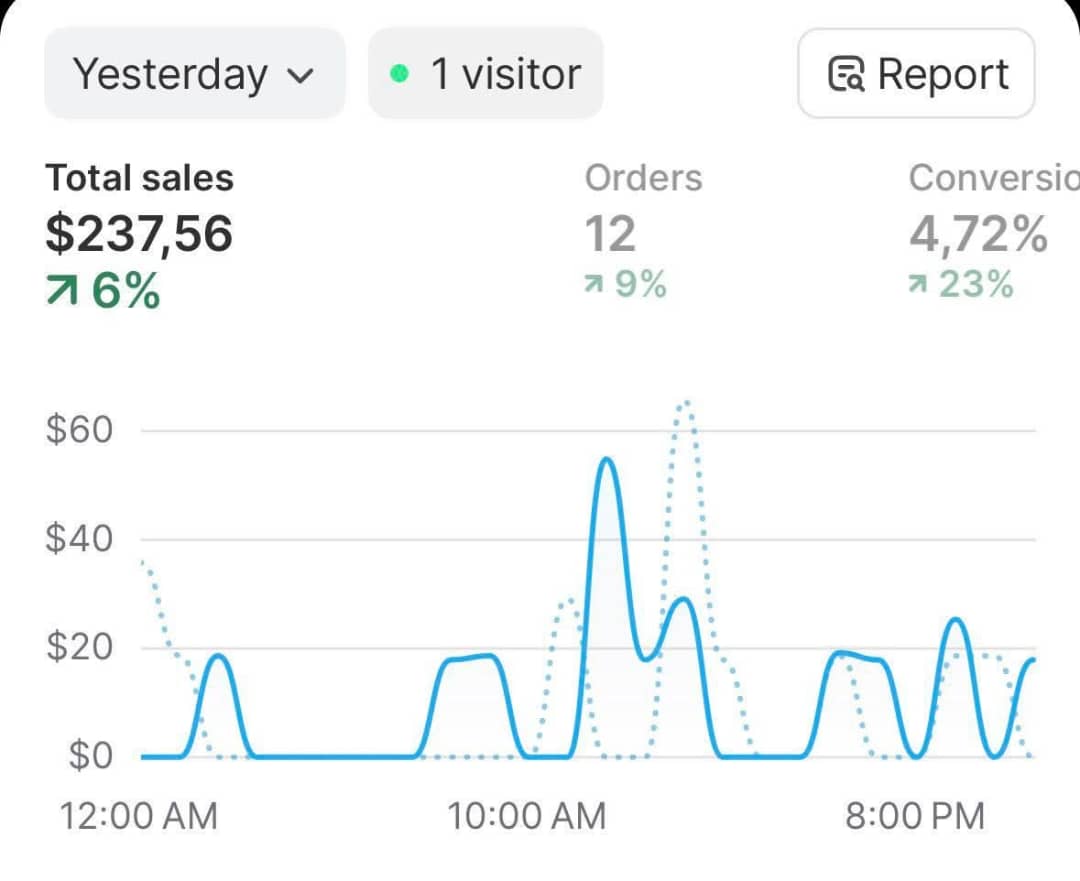Click the green live visitor dot
Screen dimensions: 1080x881
pos(399,74)
